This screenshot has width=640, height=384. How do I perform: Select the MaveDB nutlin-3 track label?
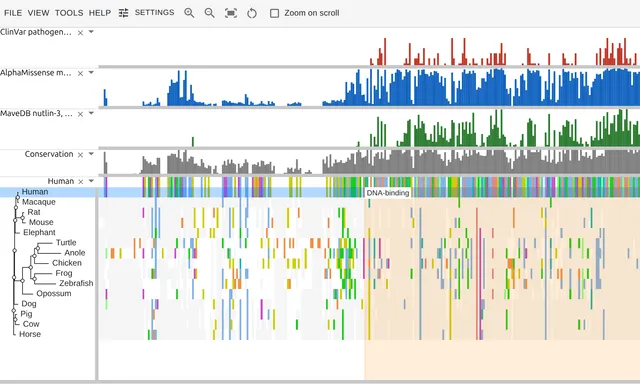pyautogui.click(x=36, y=114)
